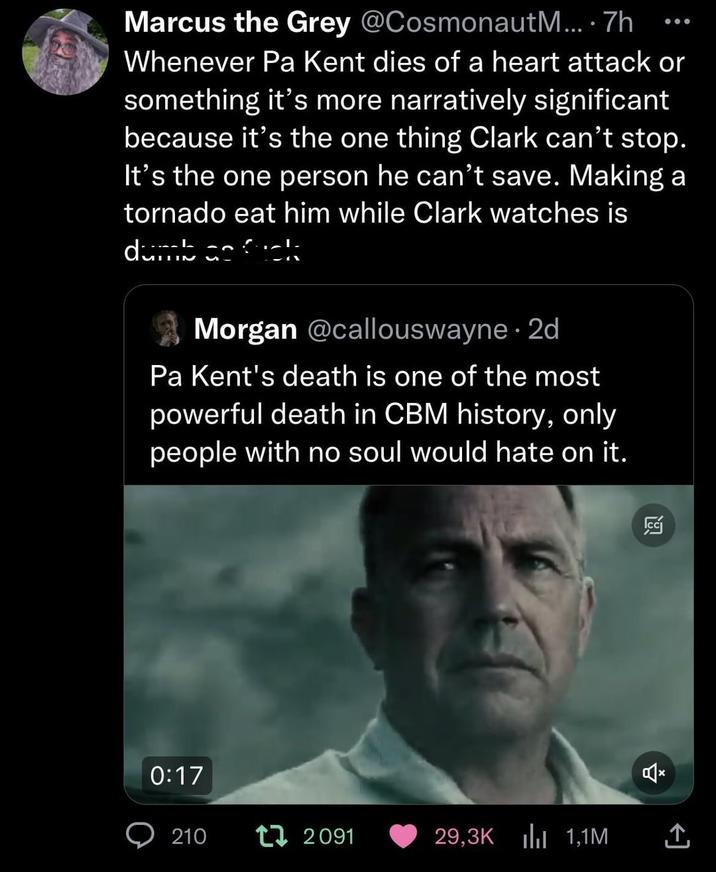The height and width of the screenshot is (872, 716).
Task: Open Marcus the Grey's wizard avatar
Action: pos(65,52)
